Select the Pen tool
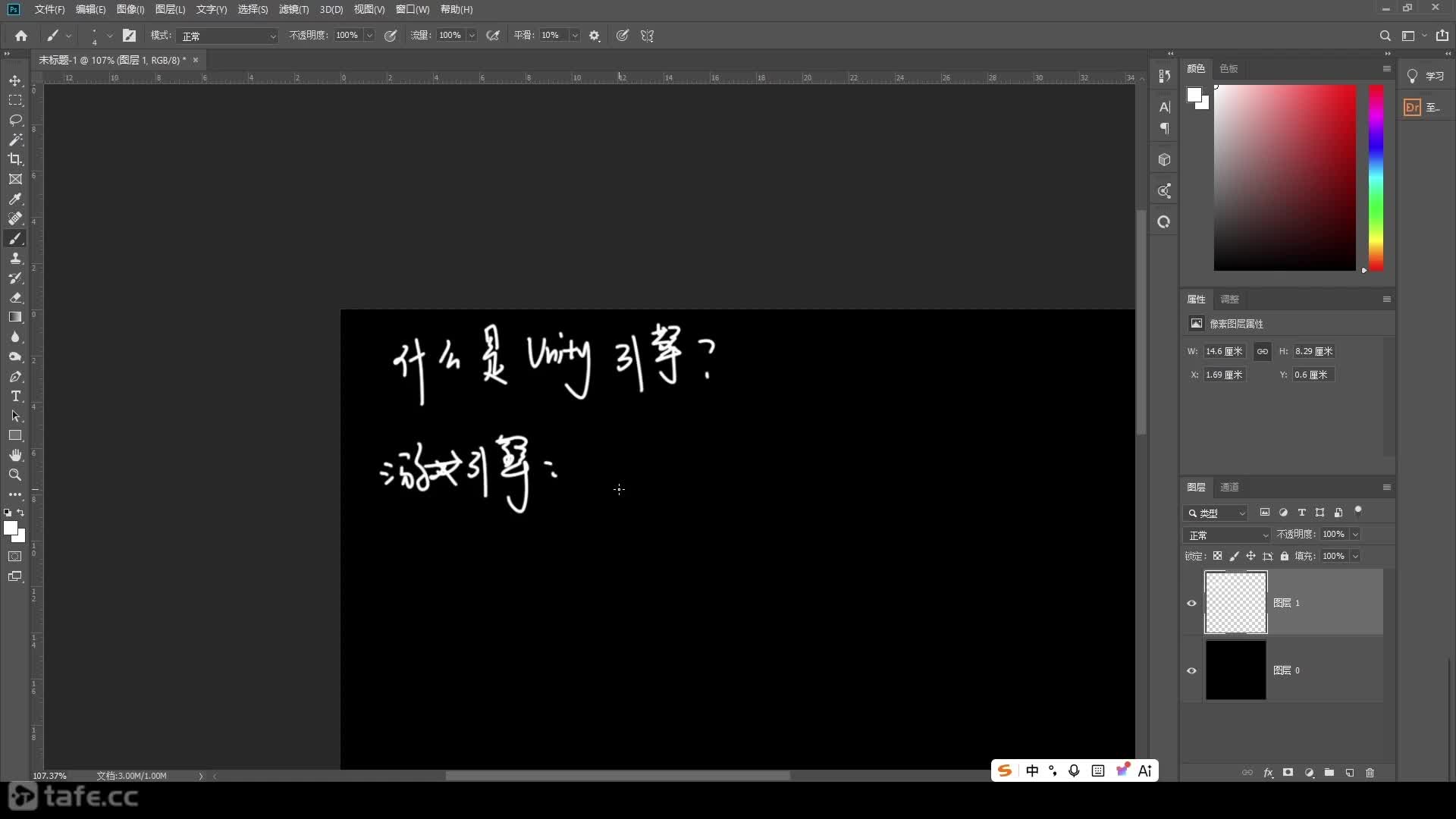 click(15, 376)
